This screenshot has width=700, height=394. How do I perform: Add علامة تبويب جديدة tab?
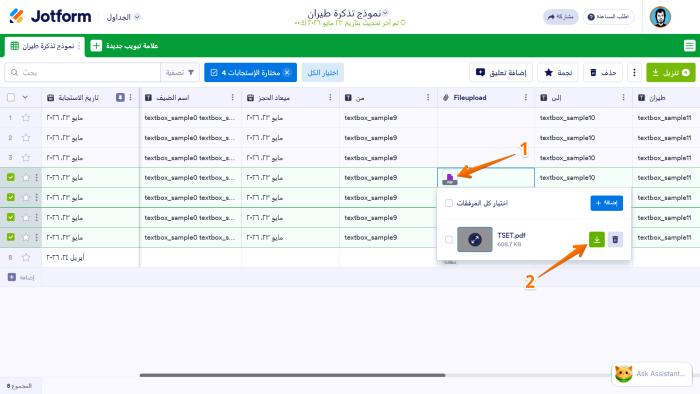[x=125, y=46]
